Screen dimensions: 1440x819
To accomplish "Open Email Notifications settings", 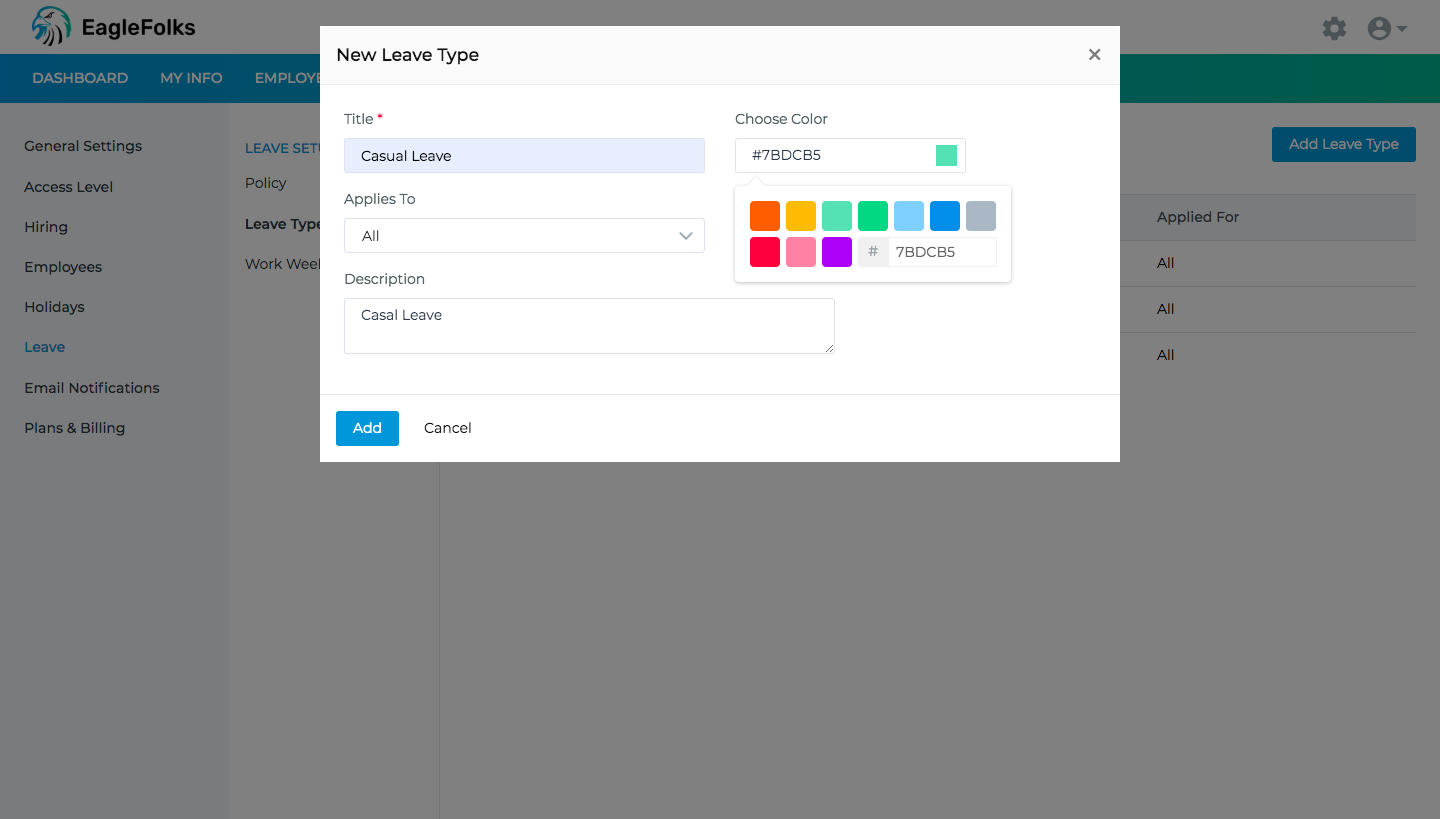I will click(92, 388).
